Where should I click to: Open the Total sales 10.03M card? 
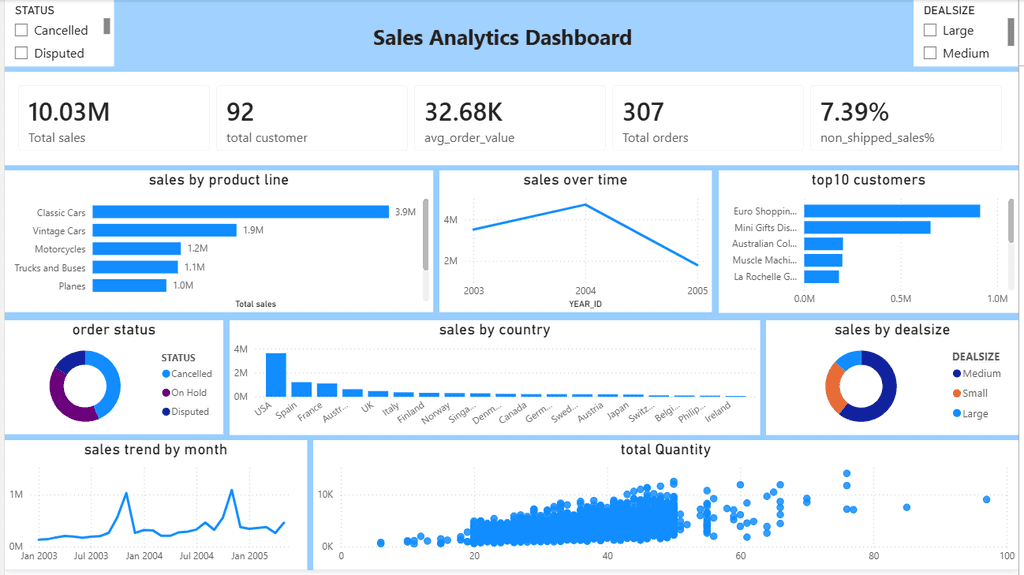click(114, 118)
